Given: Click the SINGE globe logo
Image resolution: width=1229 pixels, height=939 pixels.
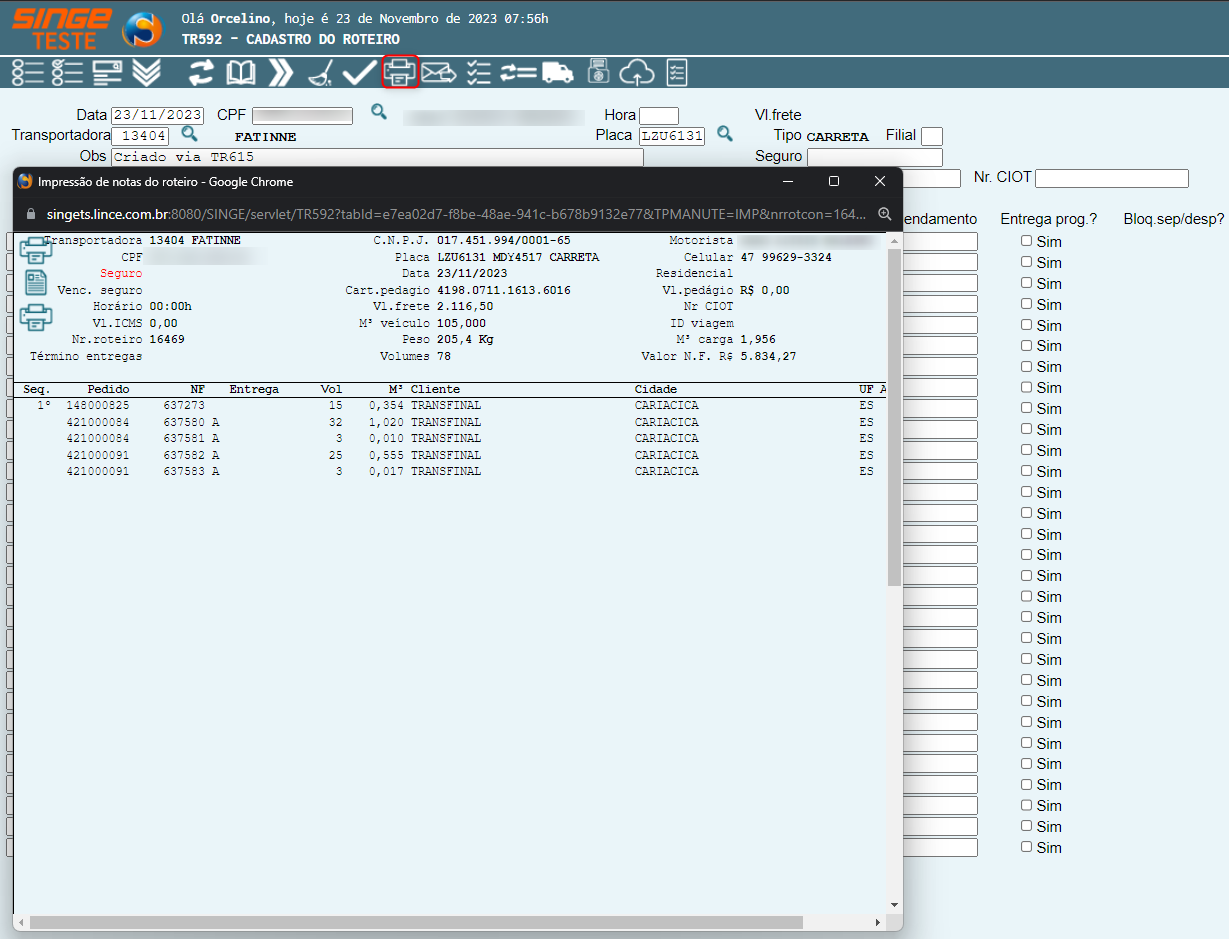Looking at the screenshot, I should (141, 30).
